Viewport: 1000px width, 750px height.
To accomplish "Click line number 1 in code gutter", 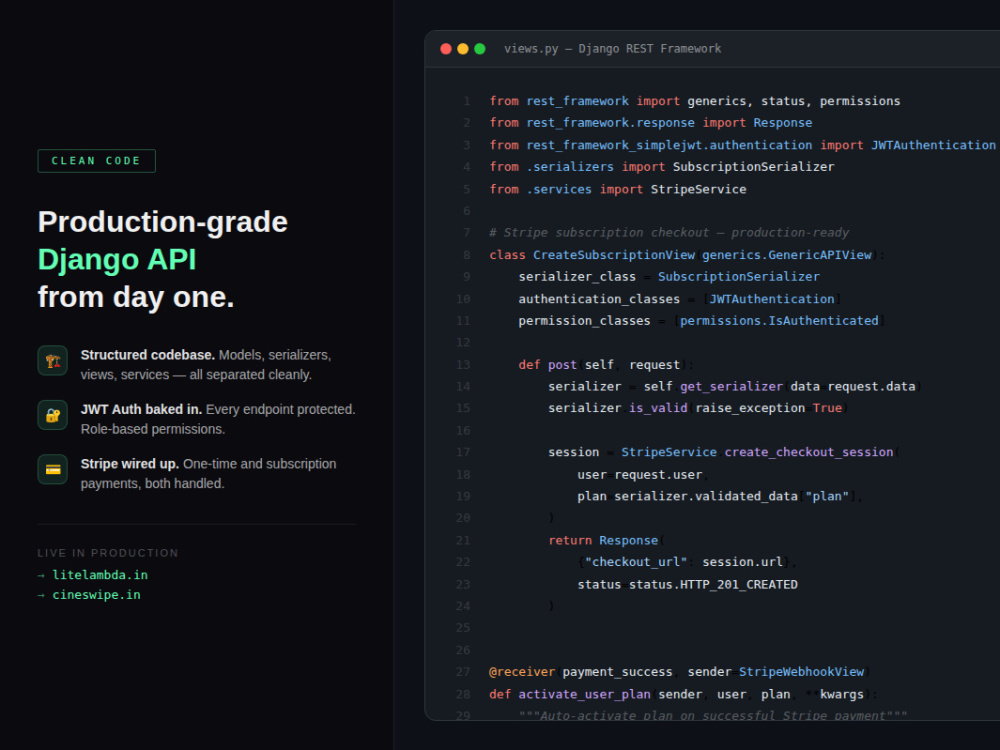I will tap(467, 101).
